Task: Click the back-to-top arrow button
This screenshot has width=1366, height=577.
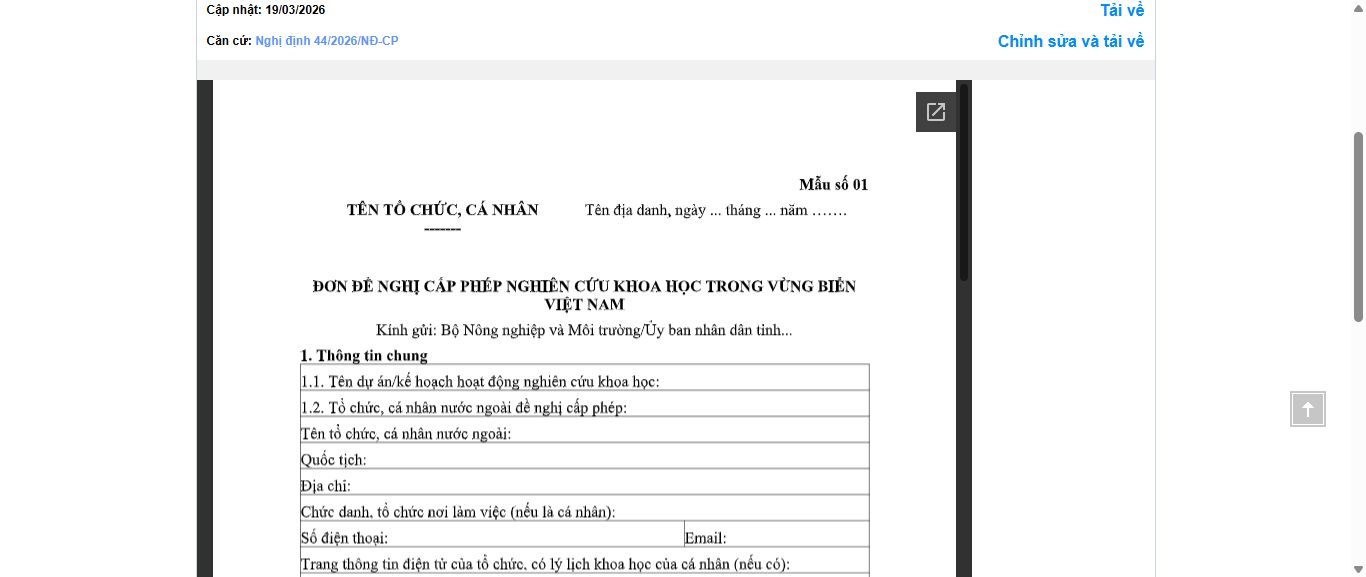Action: pos(1308,409)
